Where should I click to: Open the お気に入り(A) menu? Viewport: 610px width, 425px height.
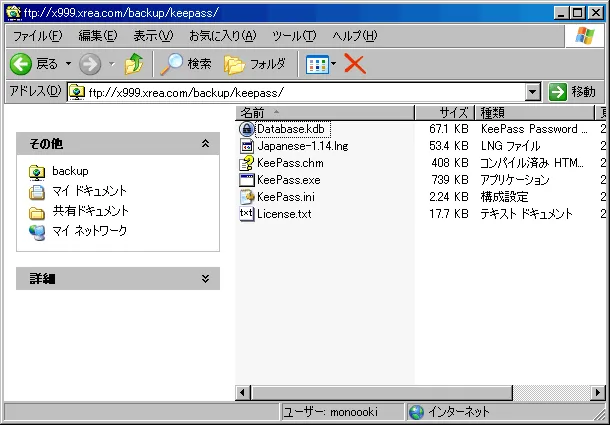point(223,36)
